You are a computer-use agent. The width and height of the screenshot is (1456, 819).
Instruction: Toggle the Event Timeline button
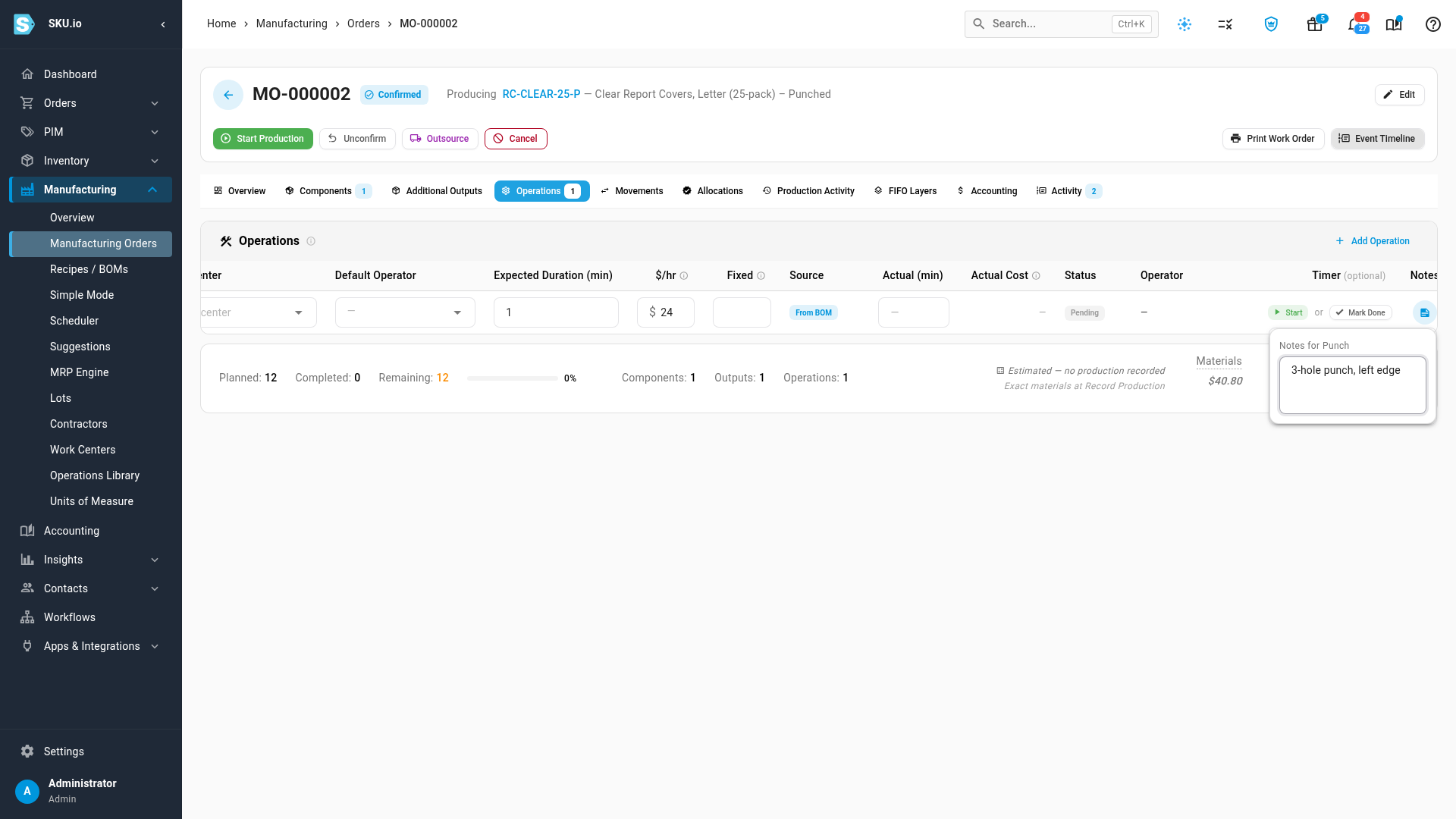pyautogui.click(x=1377, y=139)
